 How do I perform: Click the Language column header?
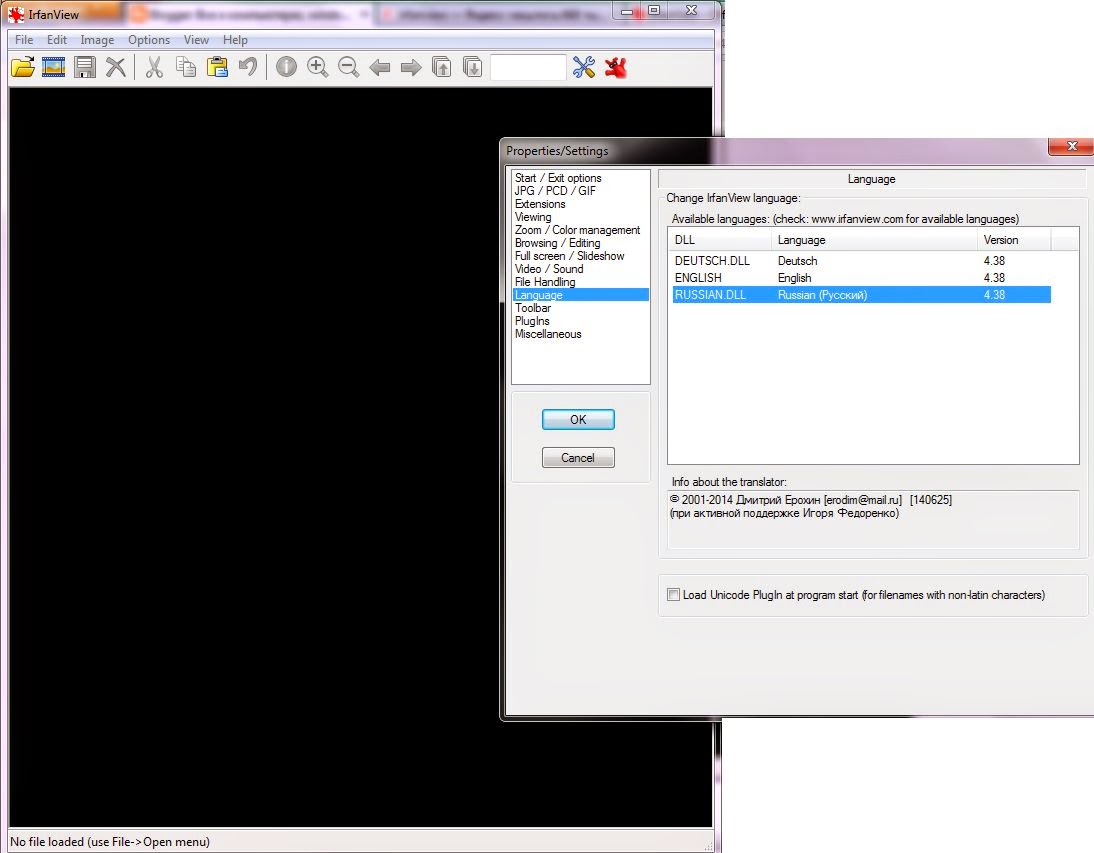875,239
